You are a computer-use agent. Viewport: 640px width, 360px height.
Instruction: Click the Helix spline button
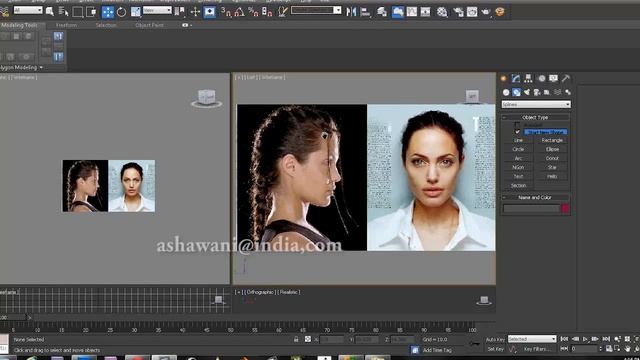click(552, 176)
